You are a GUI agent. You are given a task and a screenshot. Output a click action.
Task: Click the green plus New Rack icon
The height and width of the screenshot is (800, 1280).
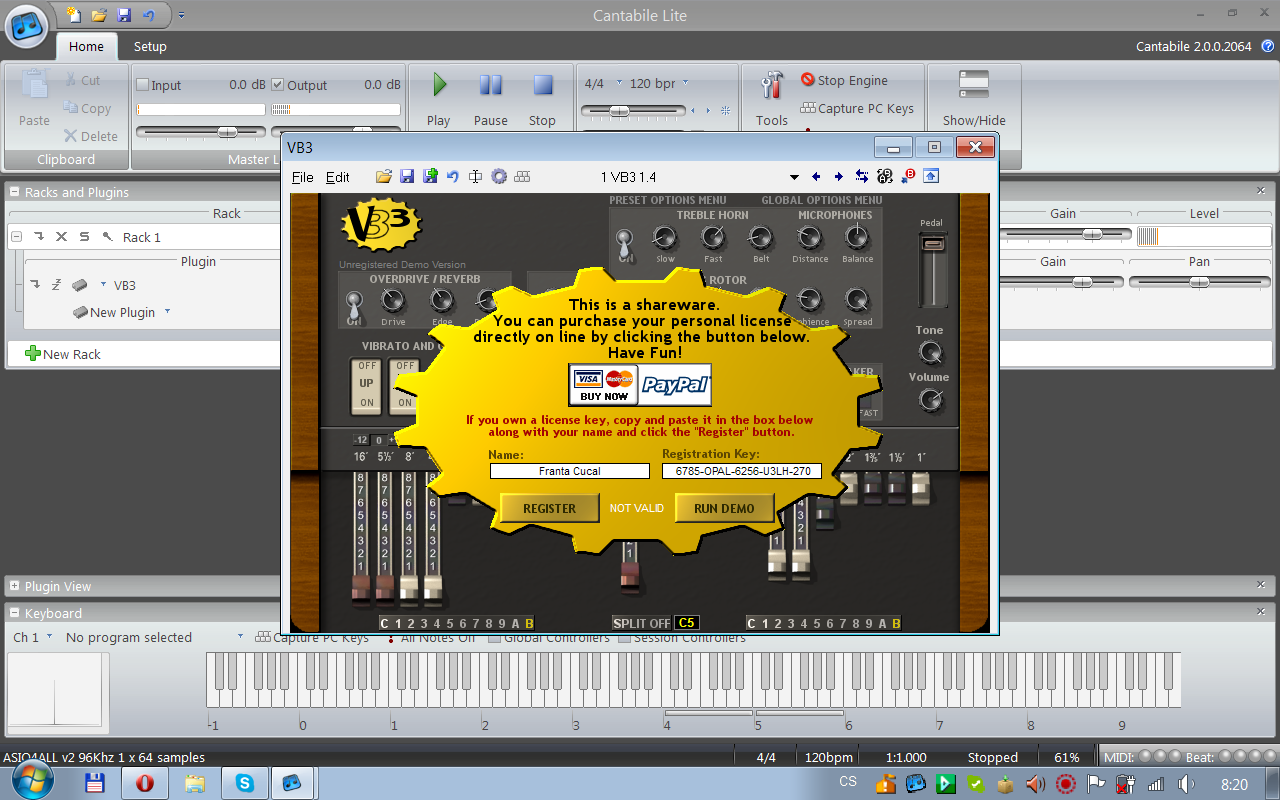coord(32,354)
